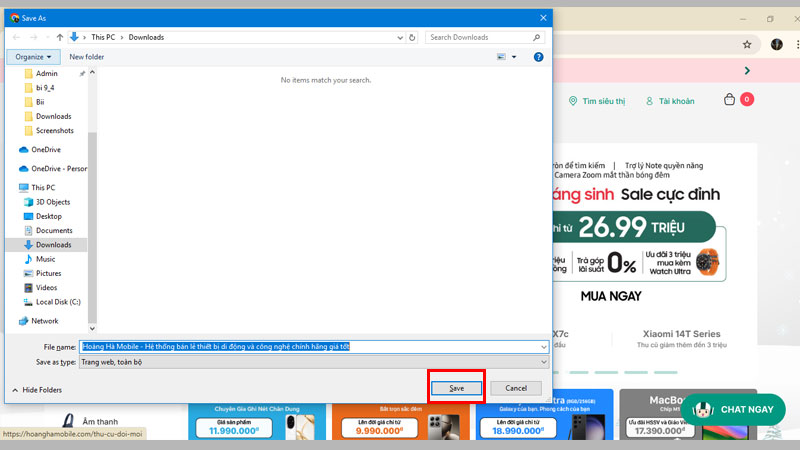
Task: Open the address bar history dropdown
Action: [x=400, y=37]
